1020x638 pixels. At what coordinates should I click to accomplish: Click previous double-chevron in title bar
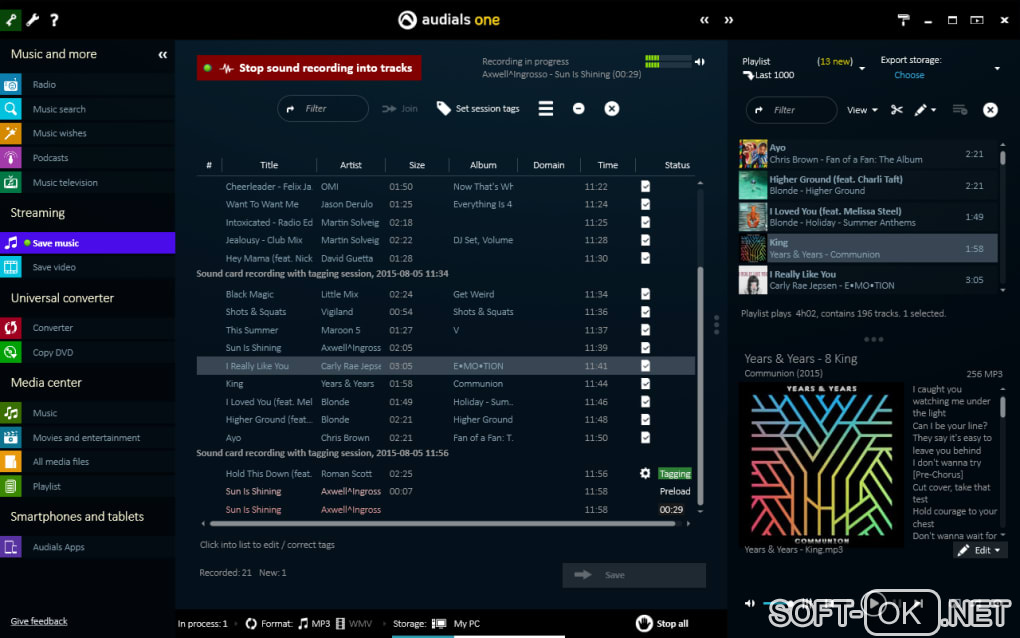pyautogui.click(x=705, y=20)
